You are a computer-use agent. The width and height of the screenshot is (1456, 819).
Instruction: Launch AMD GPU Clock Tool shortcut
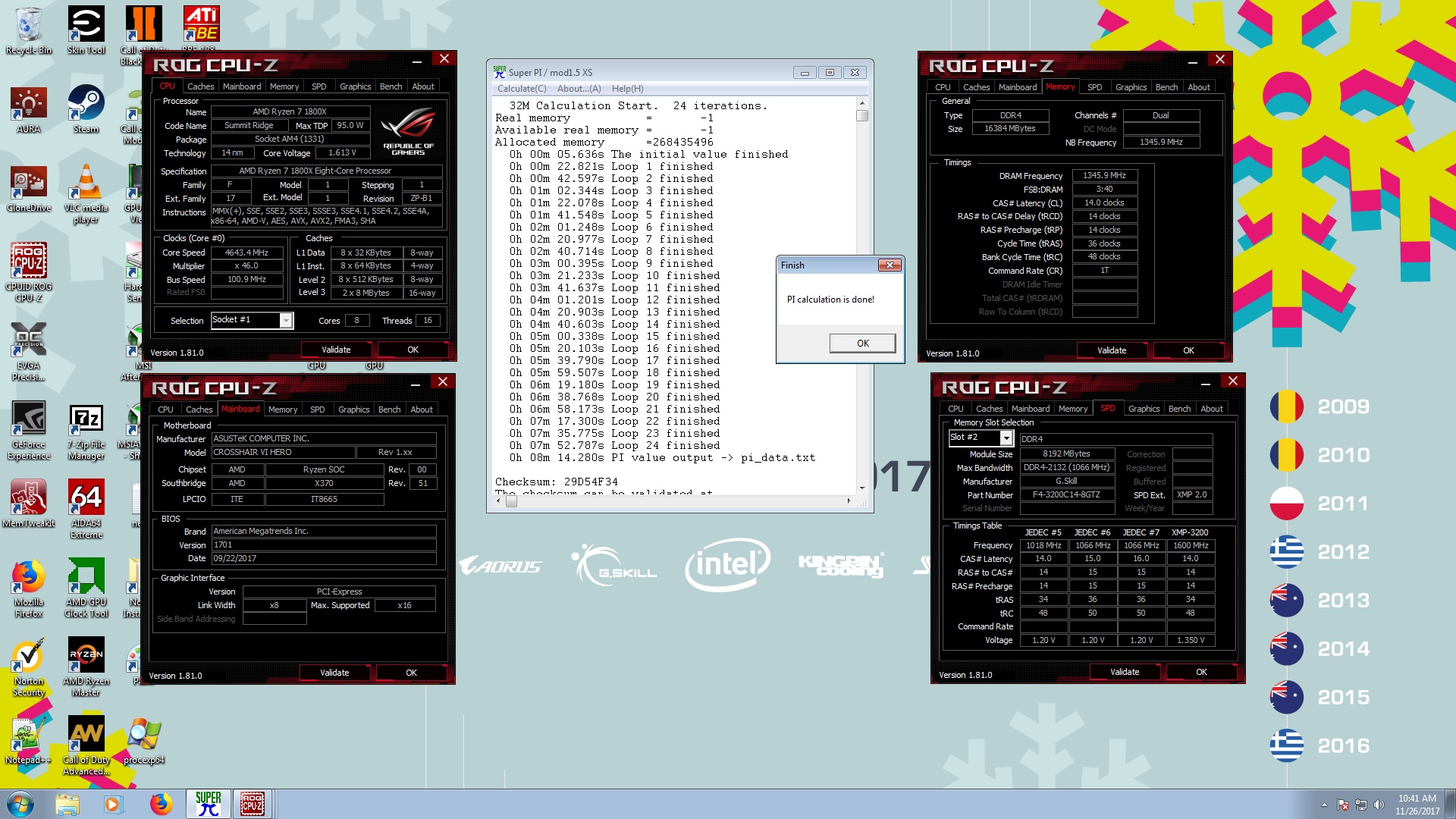(x=86, y=588)
